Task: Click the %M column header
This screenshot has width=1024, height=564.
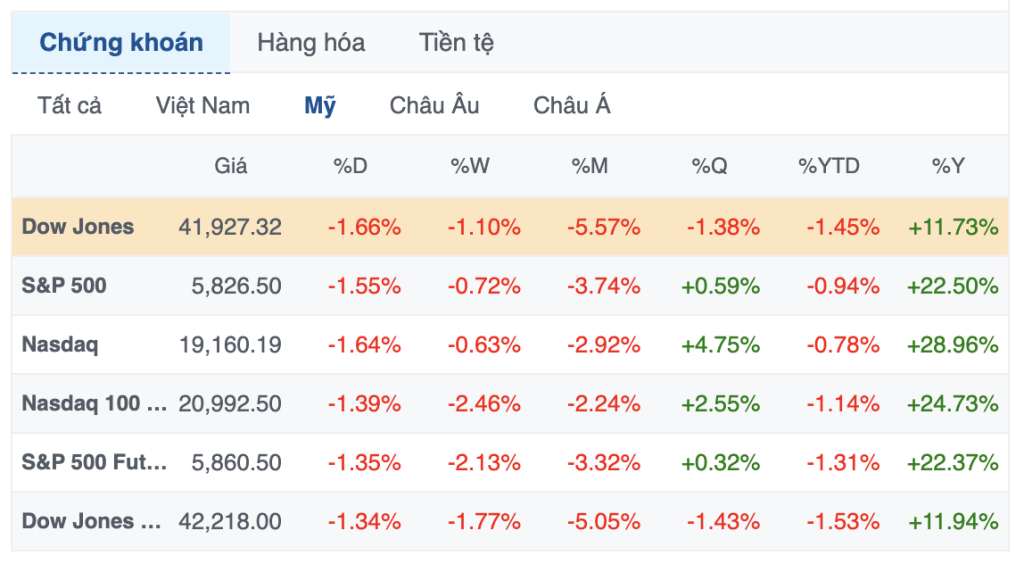Action: (x=590, y=166)
